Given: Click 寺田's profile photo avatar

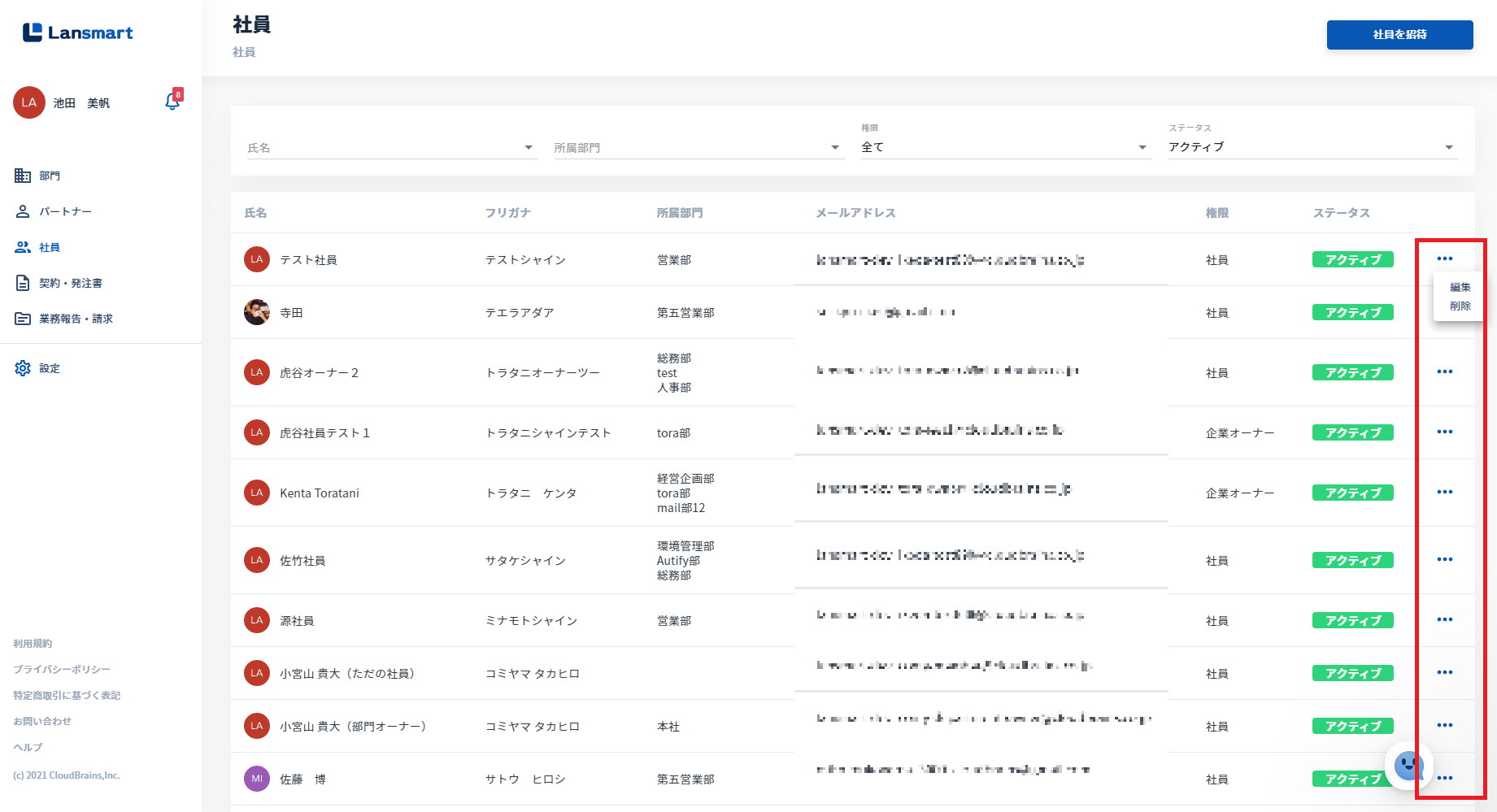Looking at the screenshot, I should pyautogui.click(x=257, y=312).
